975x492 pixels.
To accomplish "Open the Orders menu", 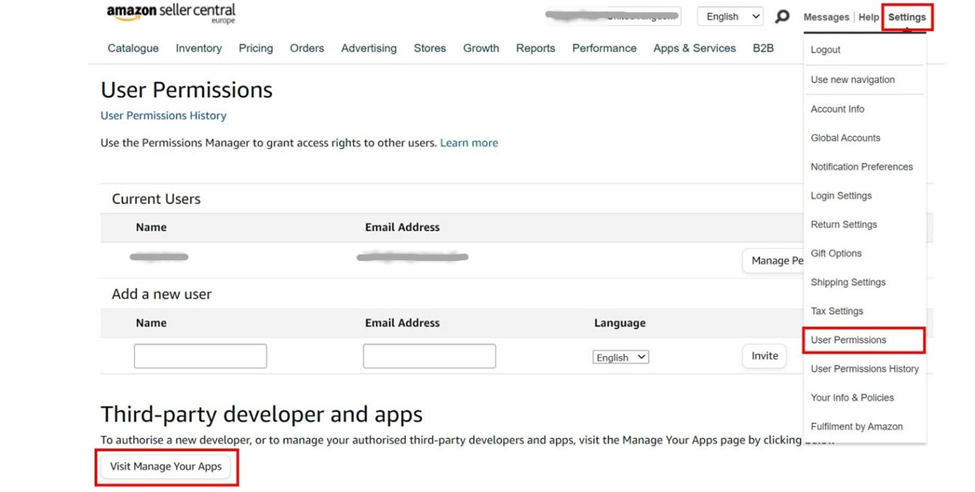I will pos(307,48).
